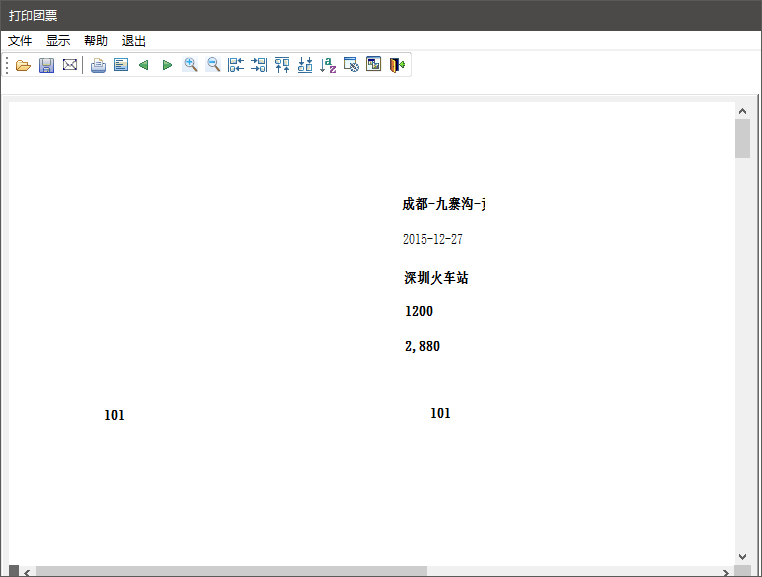This screenshot has height=577, width=762.
Task: Click the move fields left icon
Action: click(236, 65)
